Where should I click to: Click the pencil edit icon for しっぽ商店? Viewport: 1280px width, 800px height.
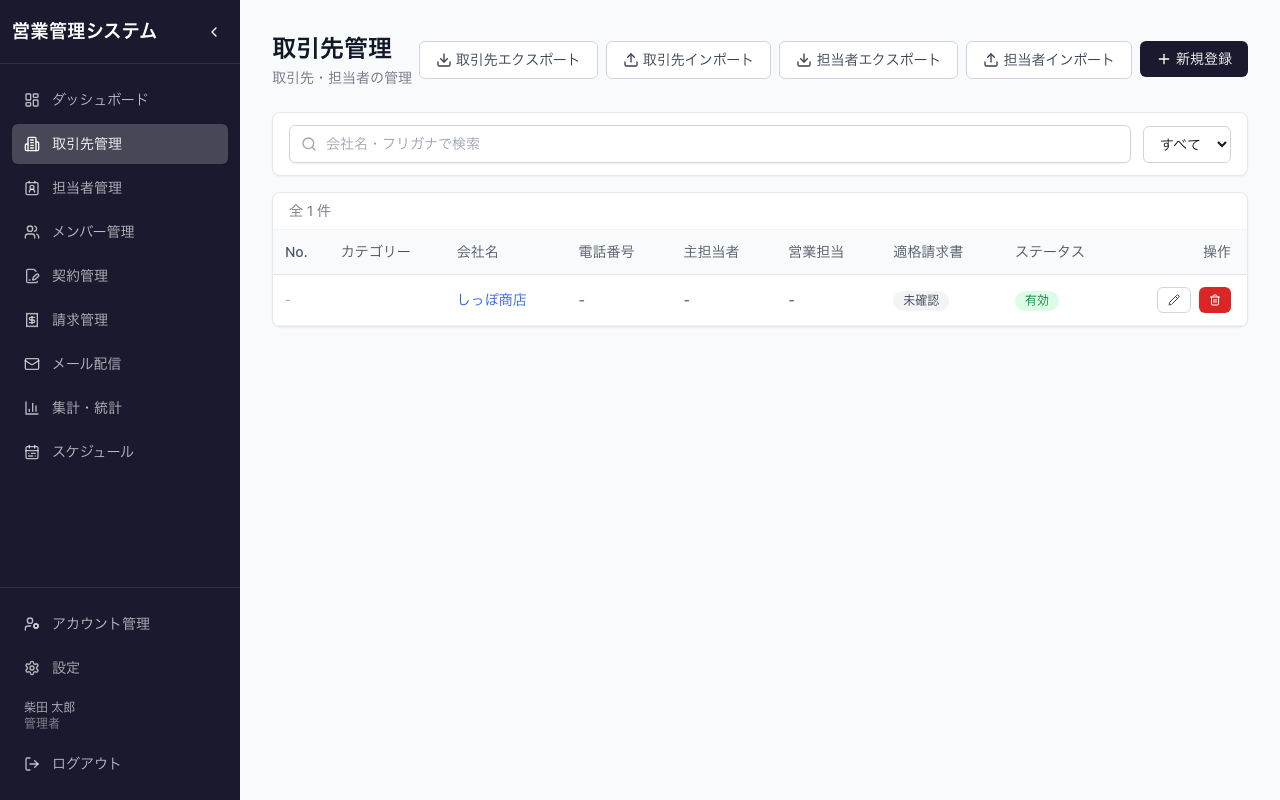tap(1174, 300)
